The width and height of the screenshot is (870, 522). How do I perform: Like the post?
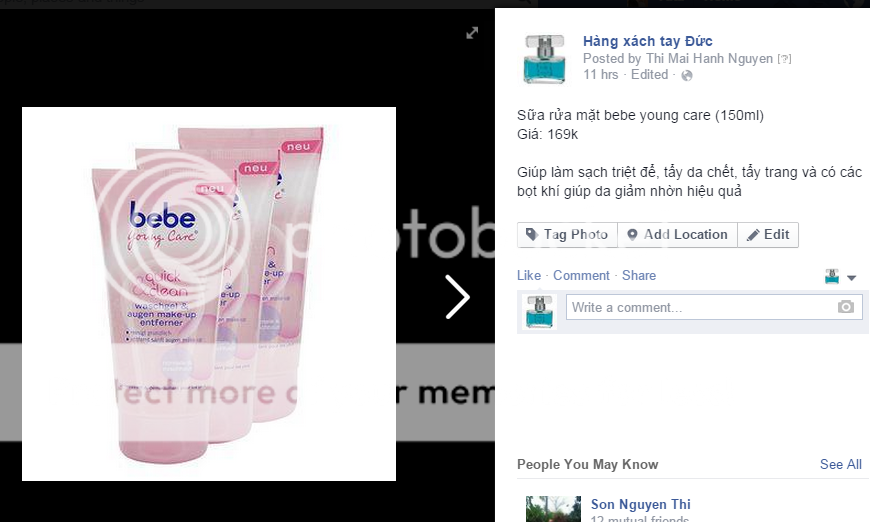529,276
